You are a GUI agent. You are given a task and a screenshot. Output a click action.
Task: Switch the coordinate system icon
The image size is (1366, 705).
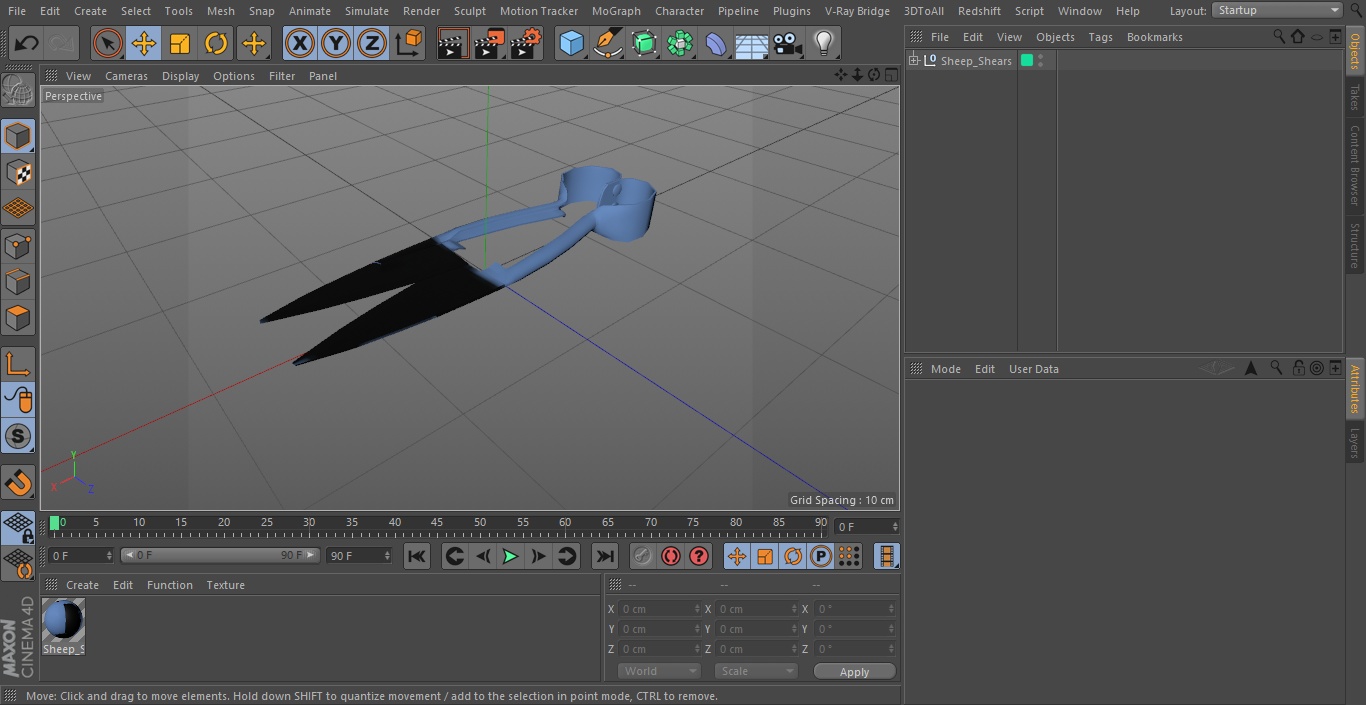tap(409, 44)
